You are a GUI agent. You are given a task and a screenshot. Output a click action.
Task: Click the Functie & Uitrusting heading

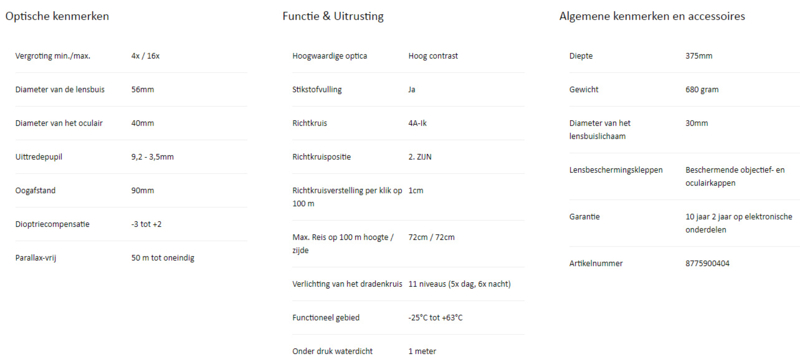[333, 16]
